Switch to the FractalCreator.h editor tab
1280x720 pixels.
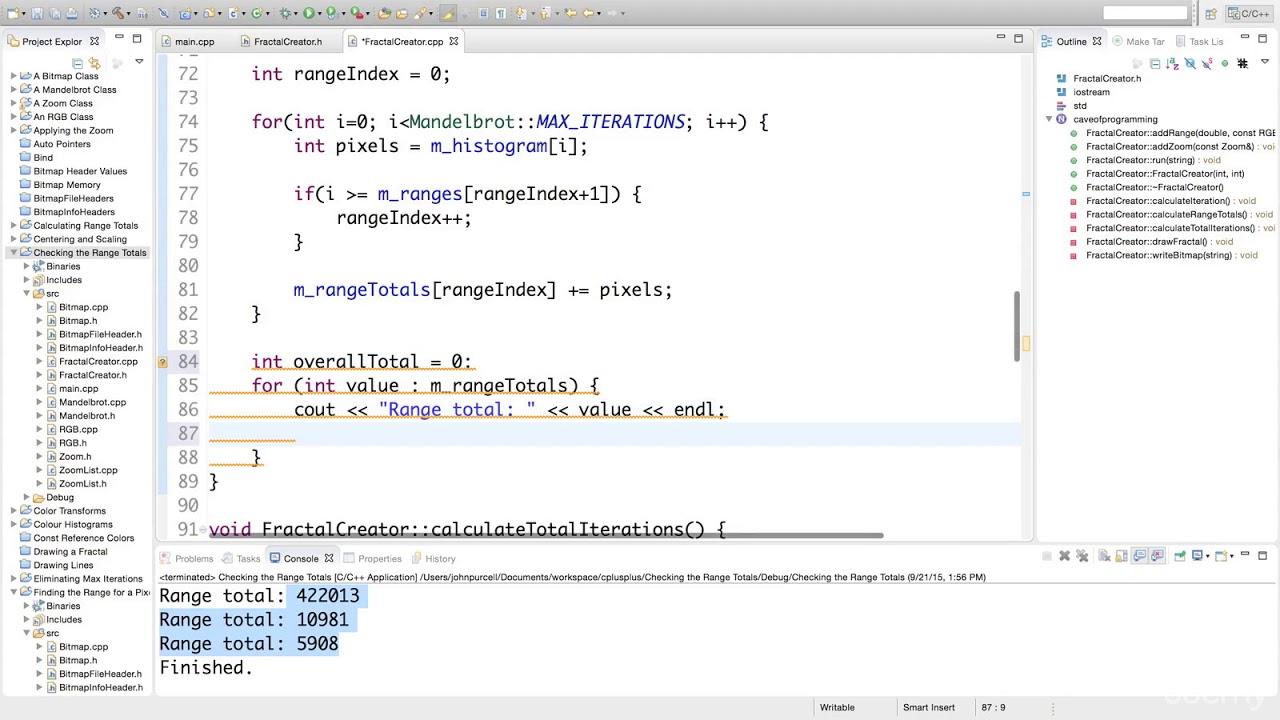point(288,42)
